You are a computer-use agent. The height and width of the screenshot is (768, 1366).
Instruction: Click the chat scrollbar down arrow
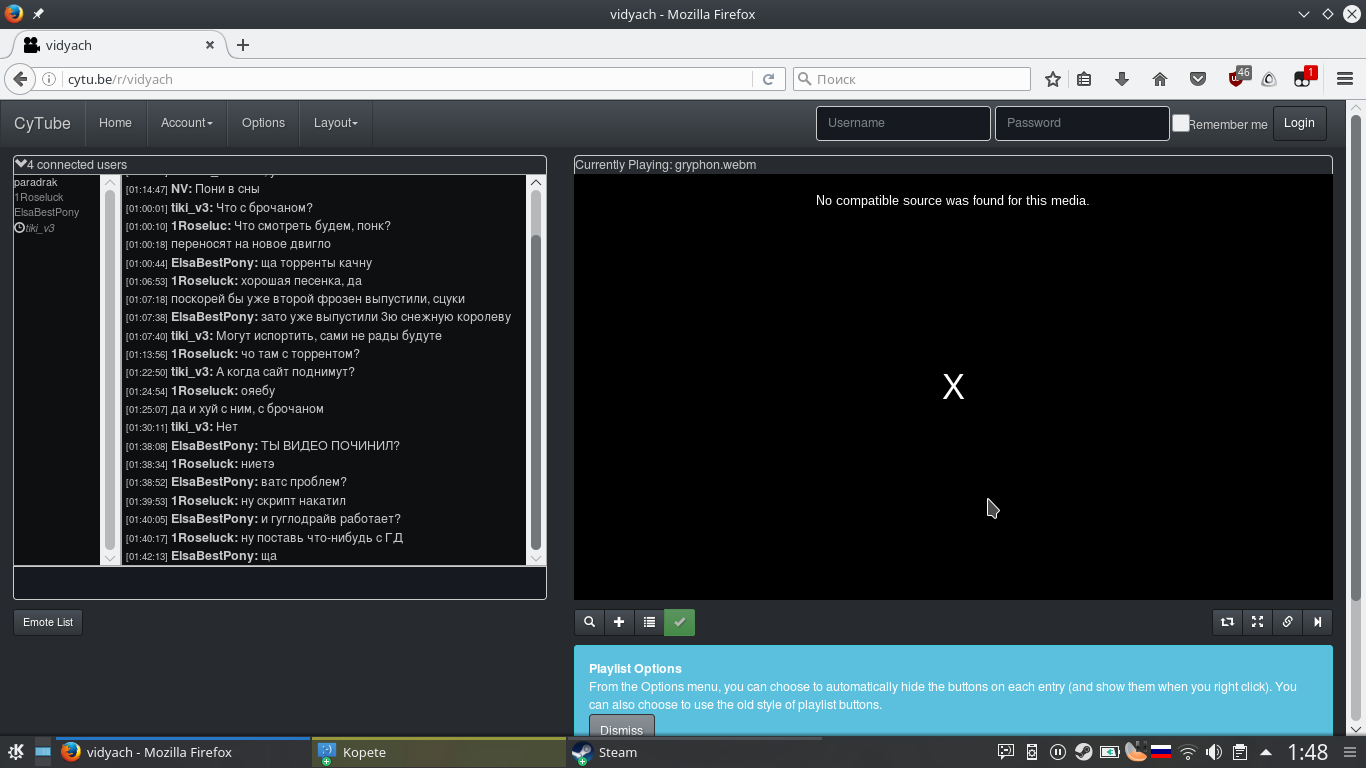536,558
